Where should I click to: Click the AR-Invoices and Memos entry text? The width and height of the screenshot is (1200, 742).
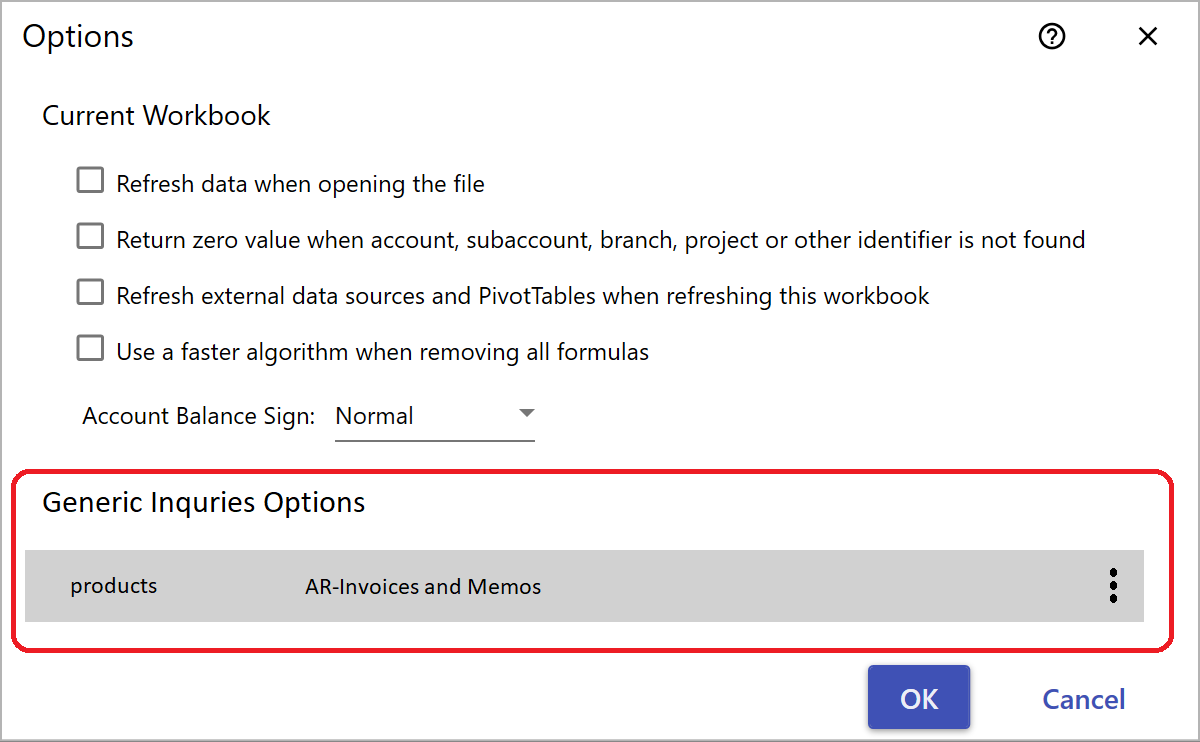[423, 587]
